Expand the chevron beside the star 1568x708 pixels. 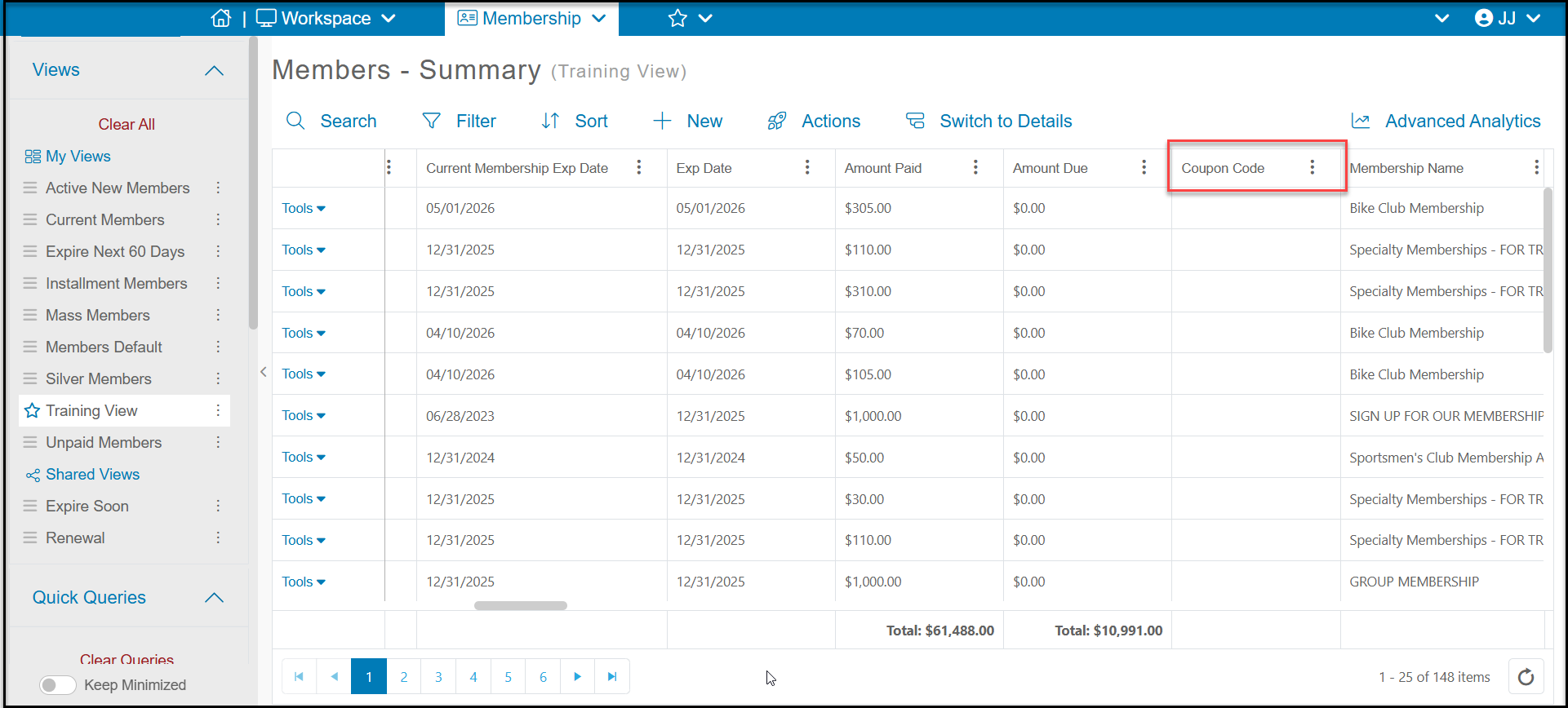[706, 18]
